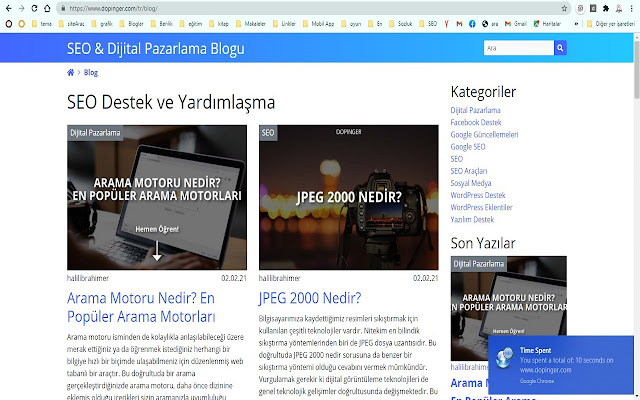Screen dimensions: 640x400
Task: Open the Gmail bookmark
Action: (509, 23)
